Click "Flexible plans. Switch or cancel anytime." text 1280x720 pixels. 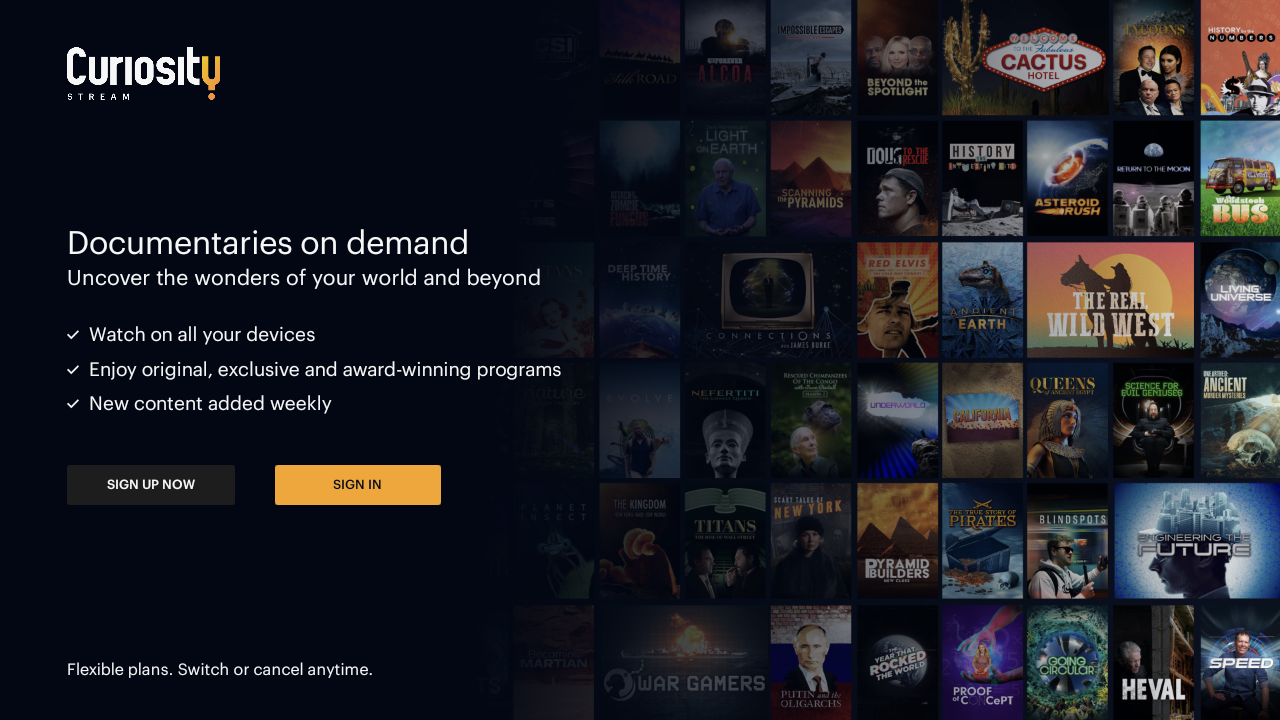(x=220, y=670)
